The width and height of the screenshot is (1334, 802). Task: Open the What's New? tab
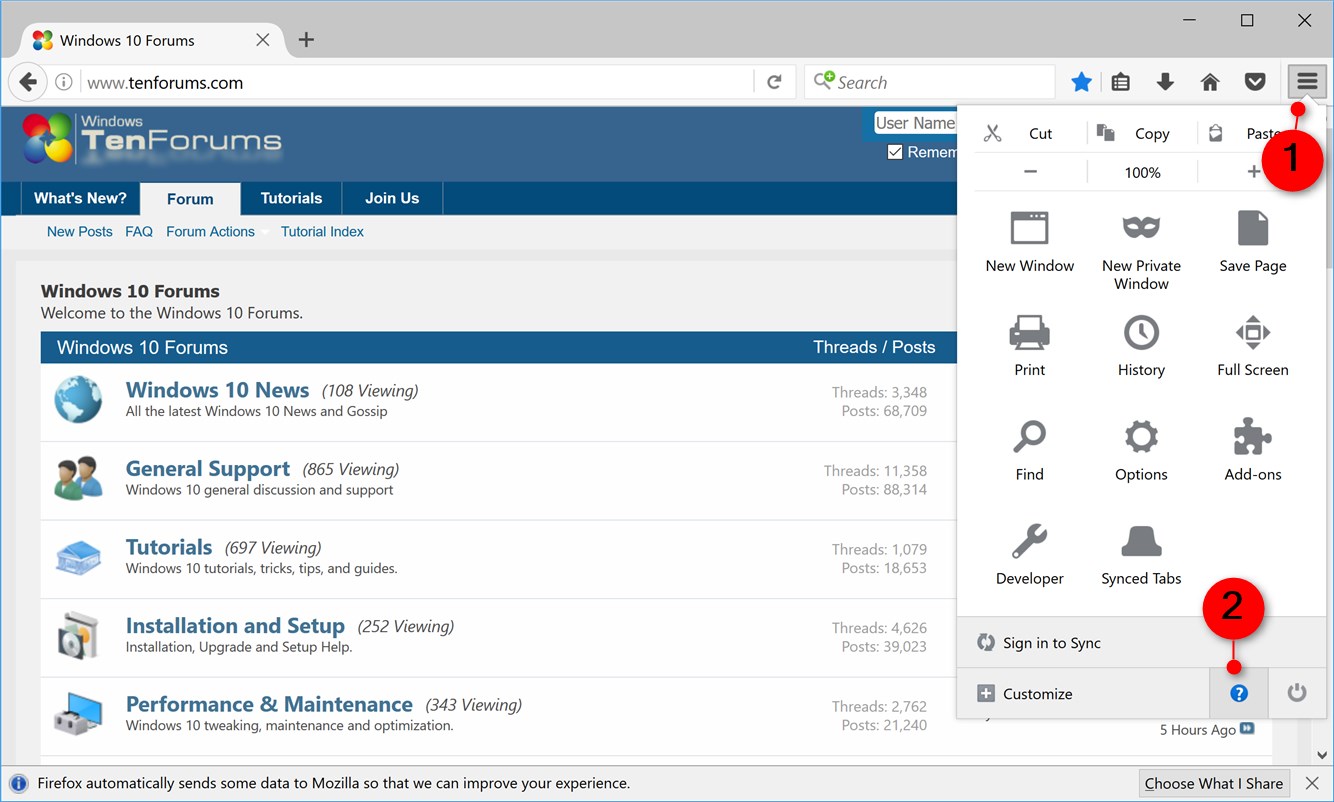tap(80, 198)
